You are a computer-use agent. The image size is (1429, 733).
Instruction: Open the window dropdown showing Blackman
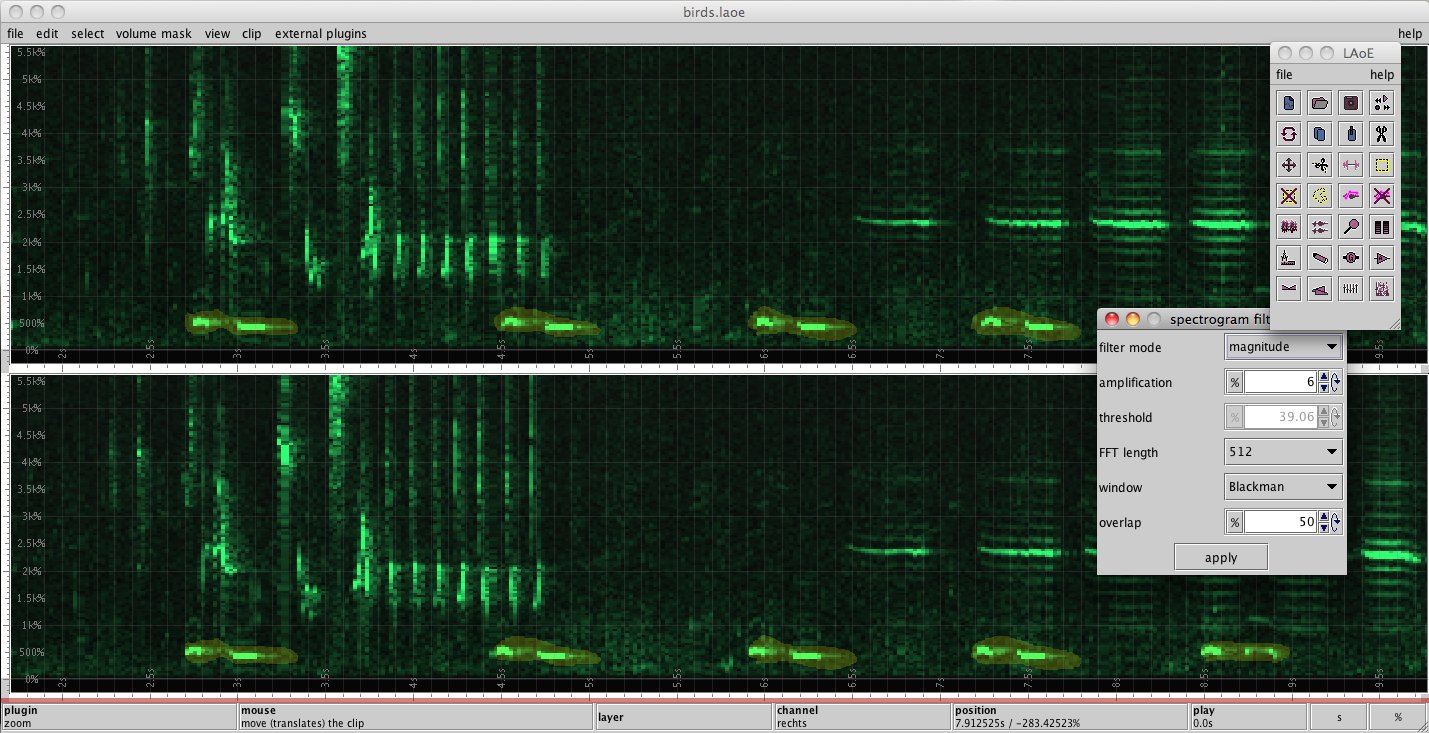coord(1284,487)
